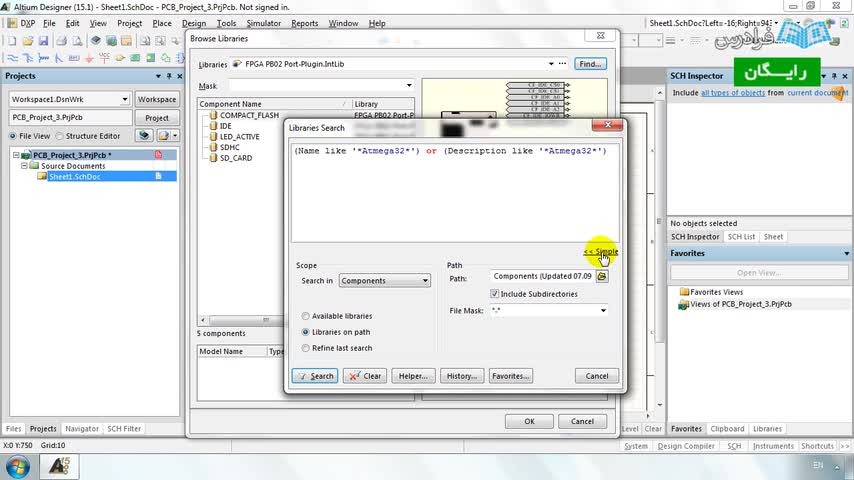
Task: Open the Search in Components dropdown
Action: click(385, 281)
